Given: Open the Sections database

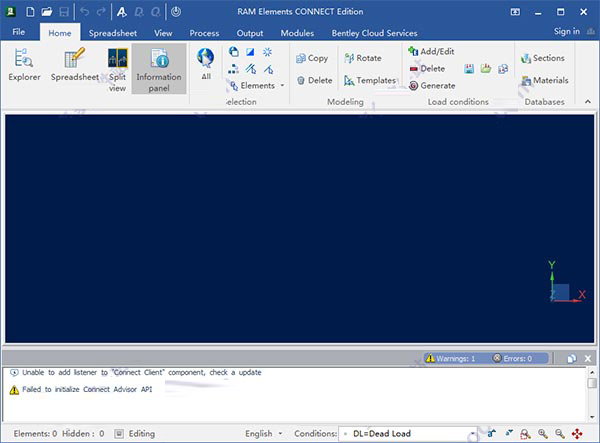Looking at the screenshot, I should [x=543, y=58].
